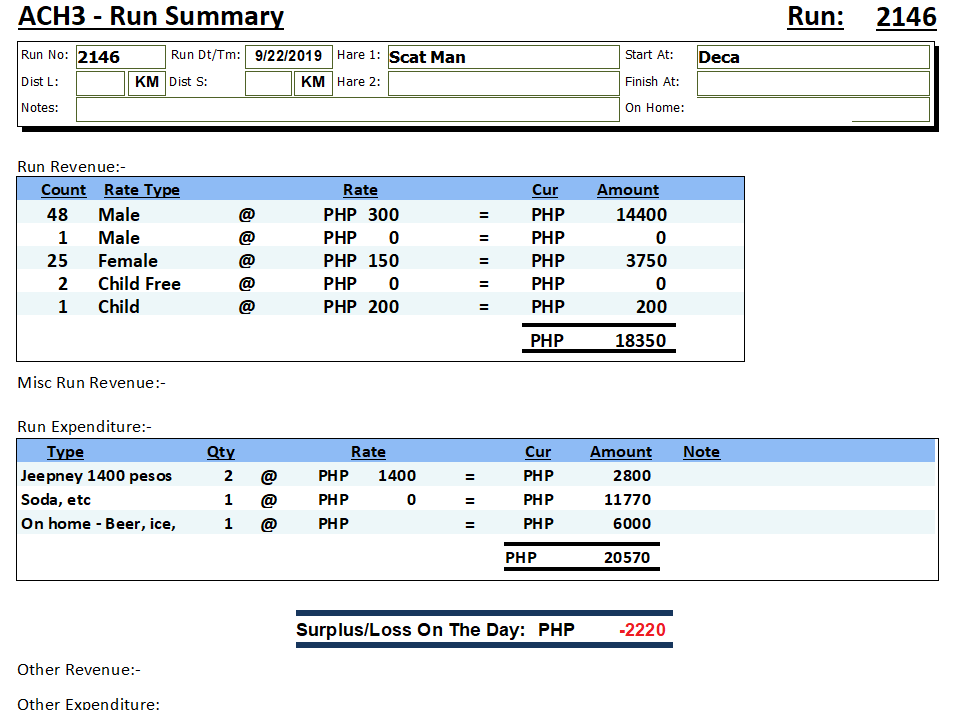Screen dimensions: 974x710
Task: Select the Jeepney 1400 pesos expenditure row
Action: pos(96,476)
